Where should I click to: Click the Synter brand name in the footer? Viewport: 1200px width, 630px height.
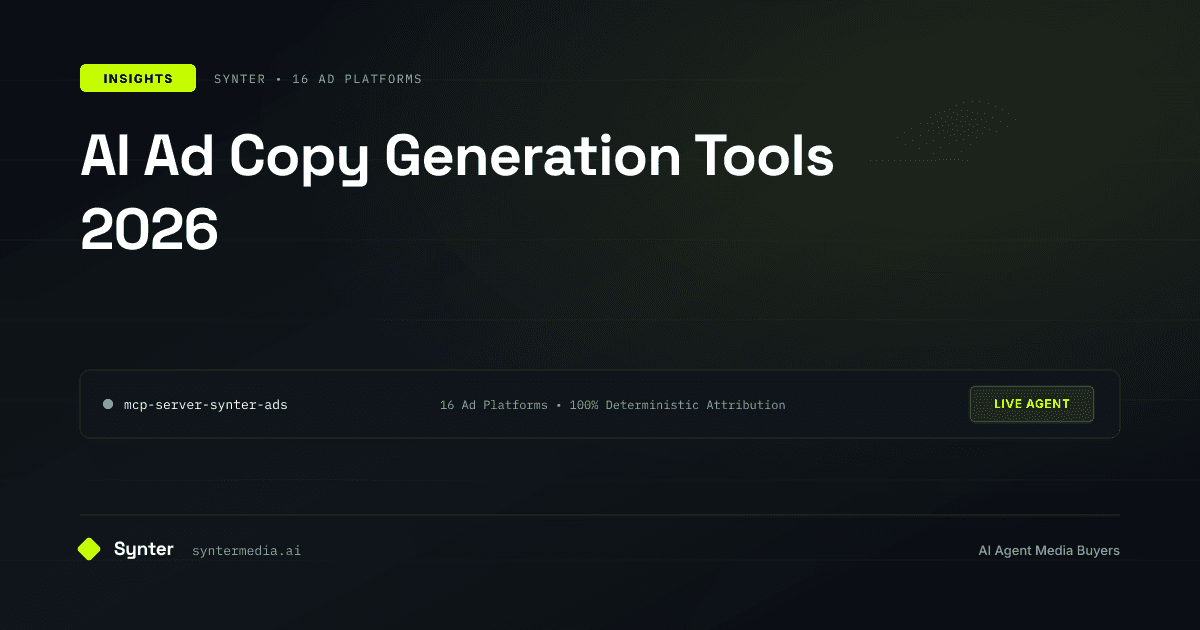click(144, 549)
